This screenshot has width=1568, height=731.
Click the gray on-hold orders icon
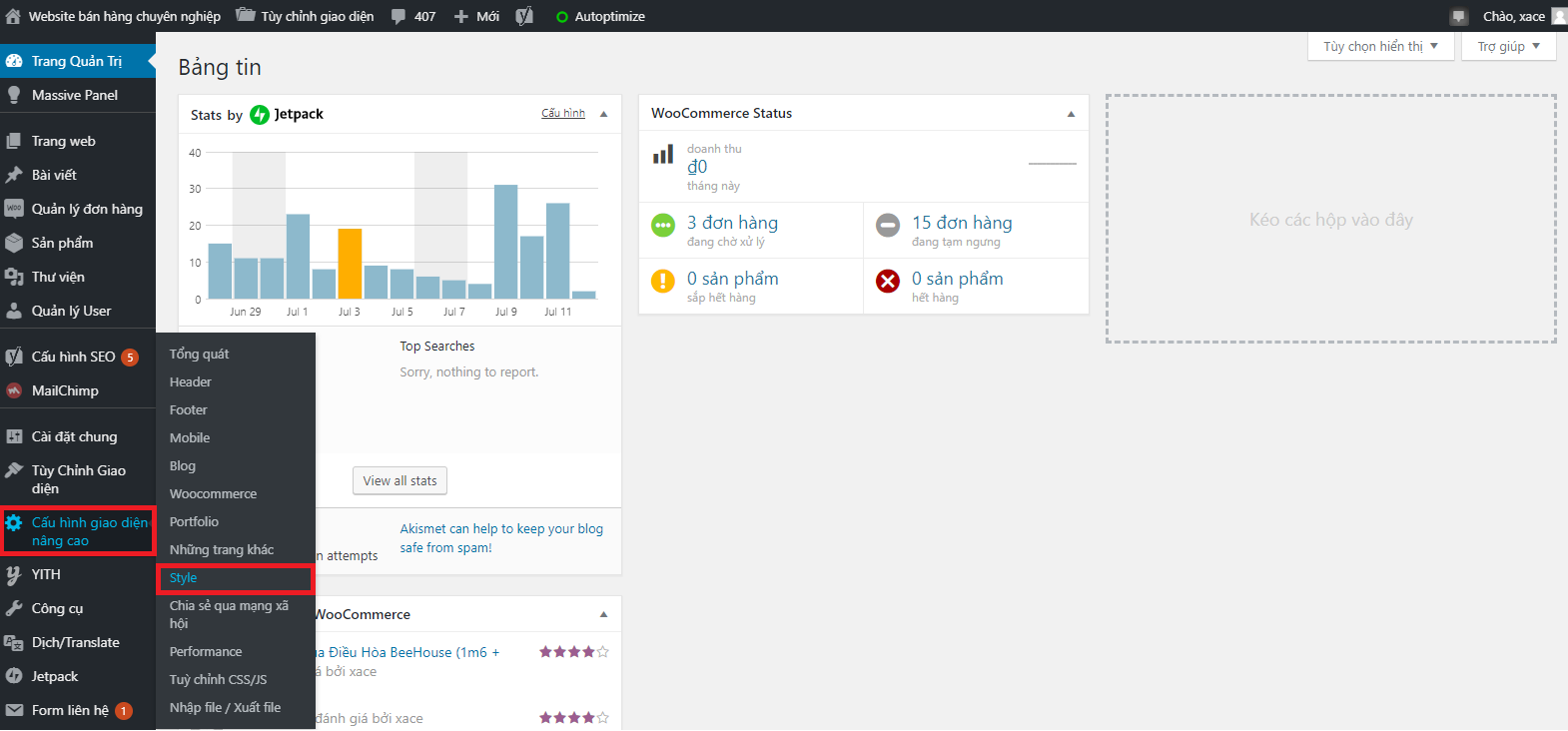(x=888, y=225)
